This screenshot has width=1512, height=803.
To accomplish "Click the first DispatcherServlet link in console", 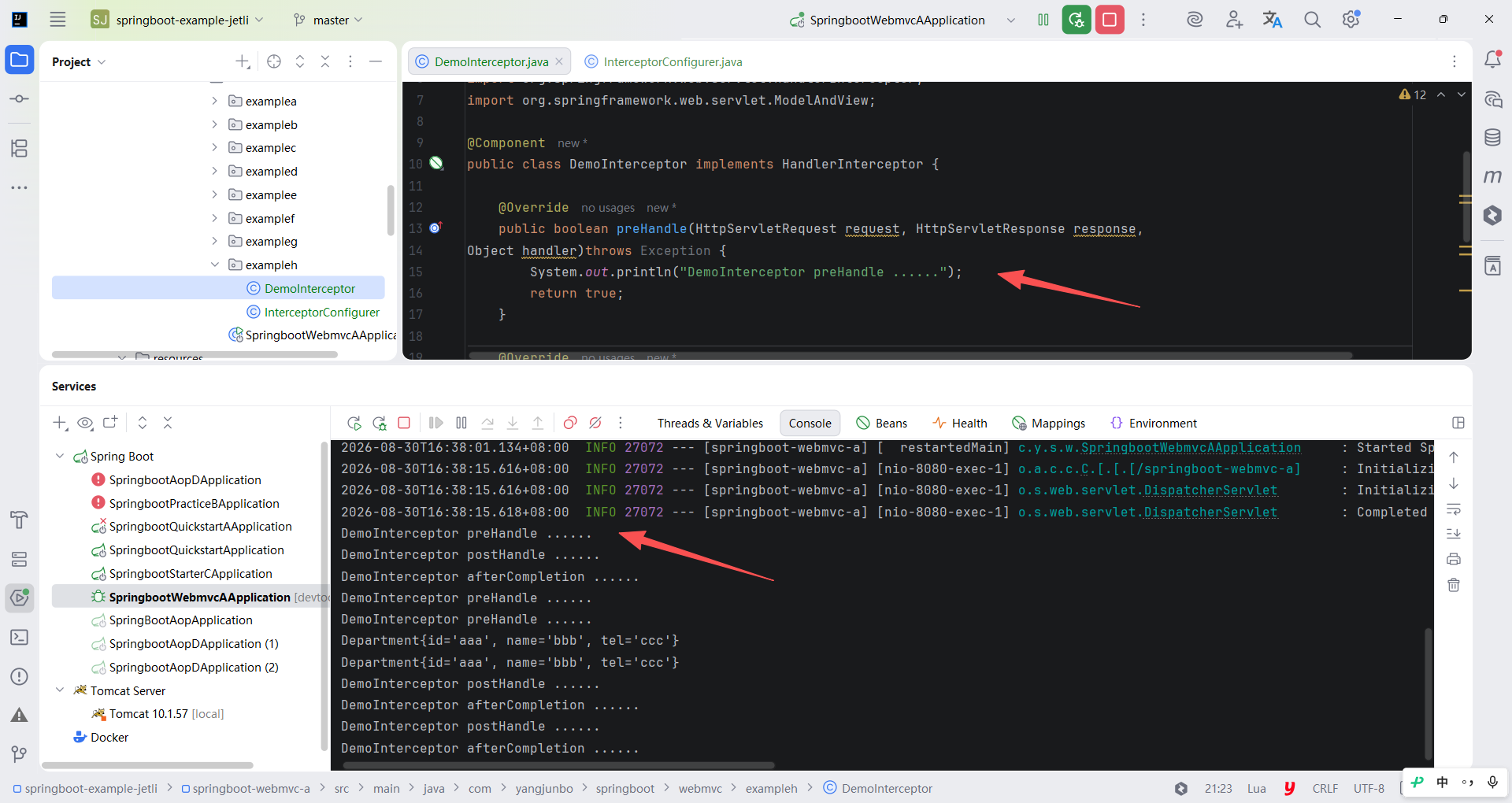I will click(x=1210, y=490).
